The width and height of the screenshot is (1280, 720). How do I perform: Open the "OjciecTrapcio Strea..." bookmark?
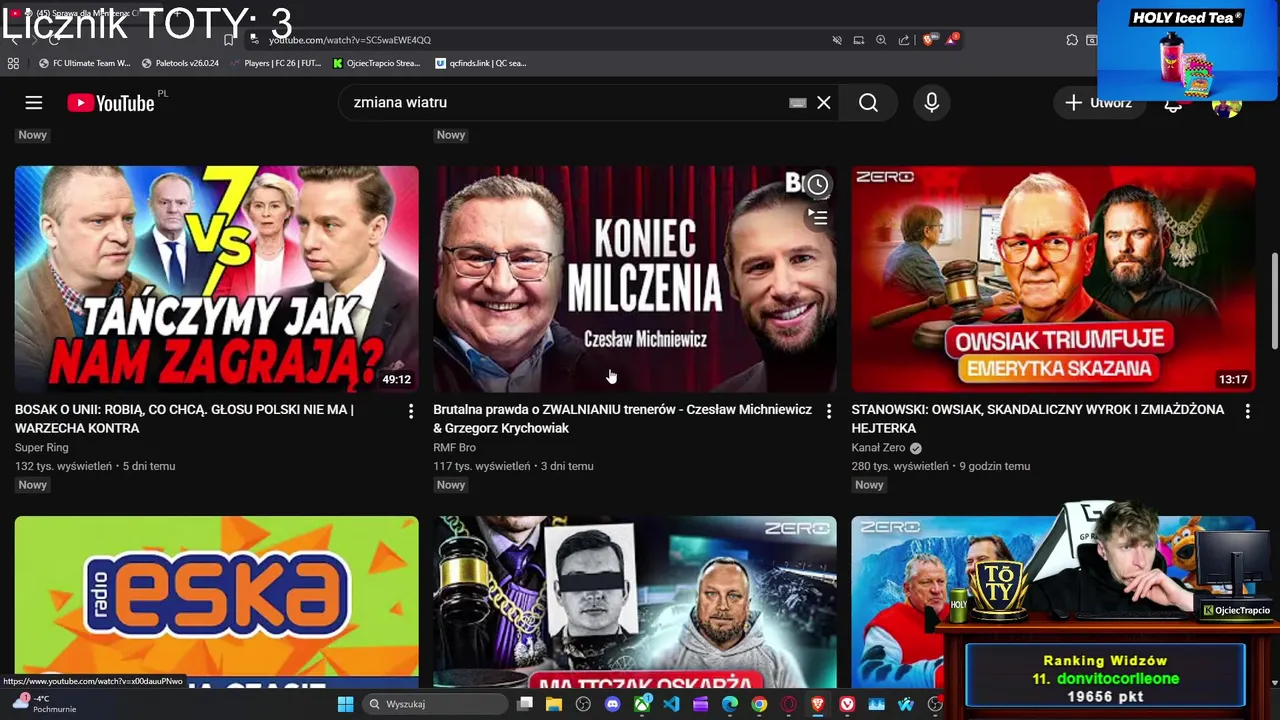(x=376, y=63)
